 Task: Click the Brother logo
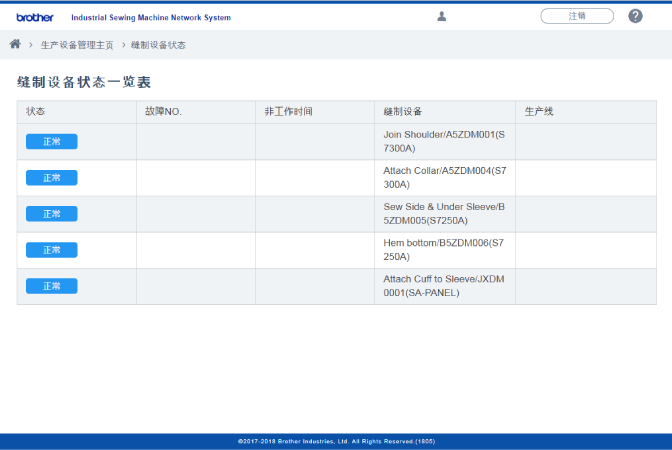(34, 17)
